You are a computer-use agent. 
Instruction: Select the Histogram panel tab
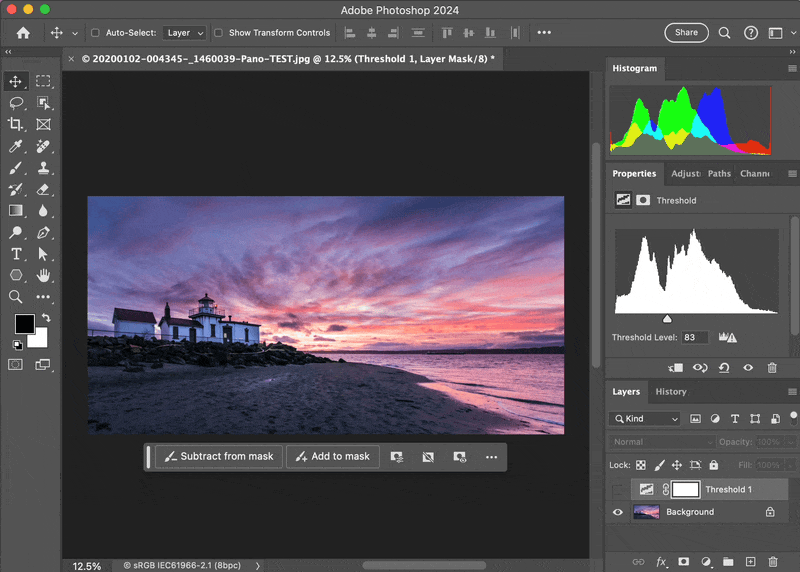coord(635,68)
